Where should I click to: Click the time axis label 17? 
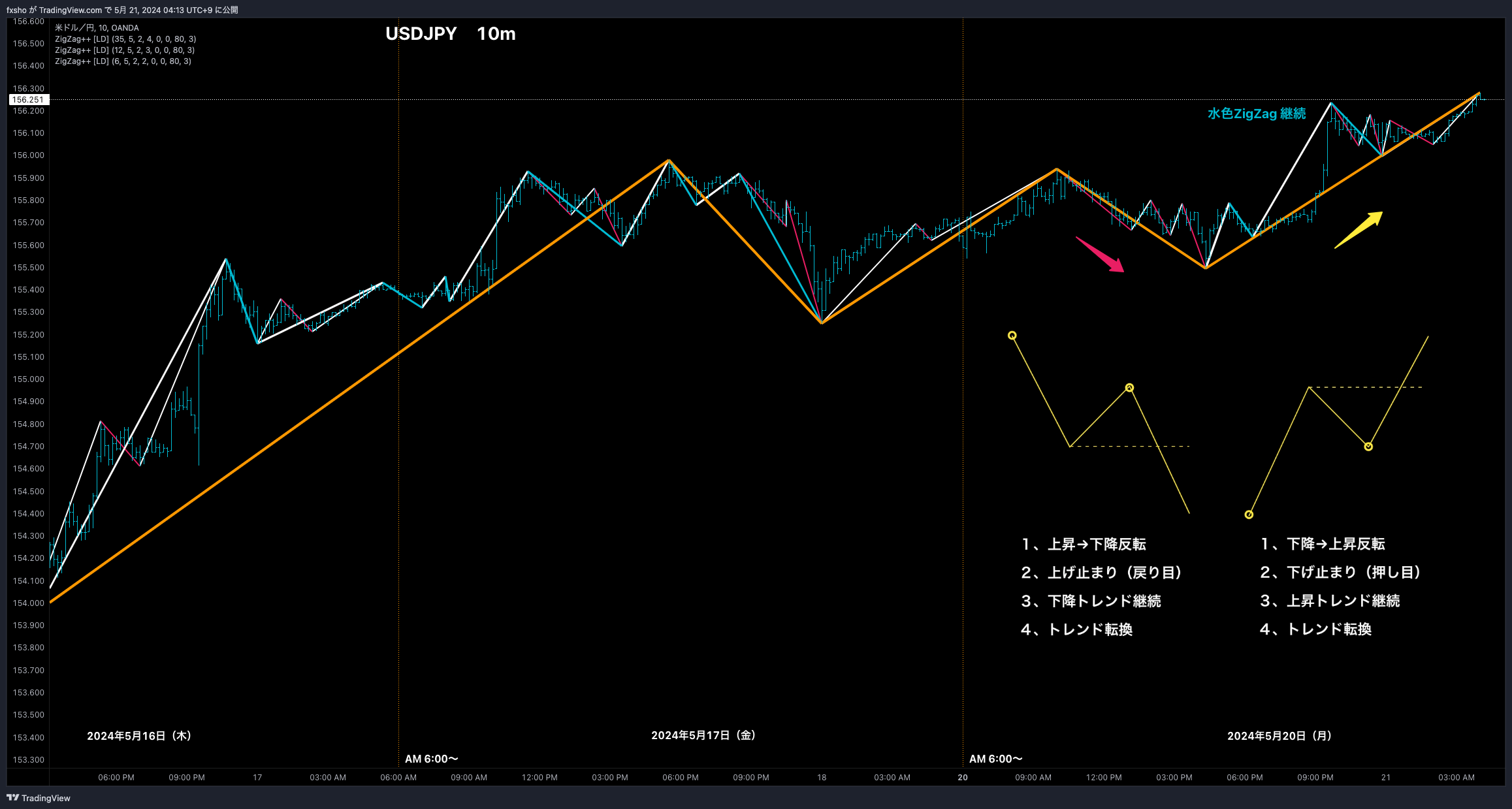click(257, 778)
